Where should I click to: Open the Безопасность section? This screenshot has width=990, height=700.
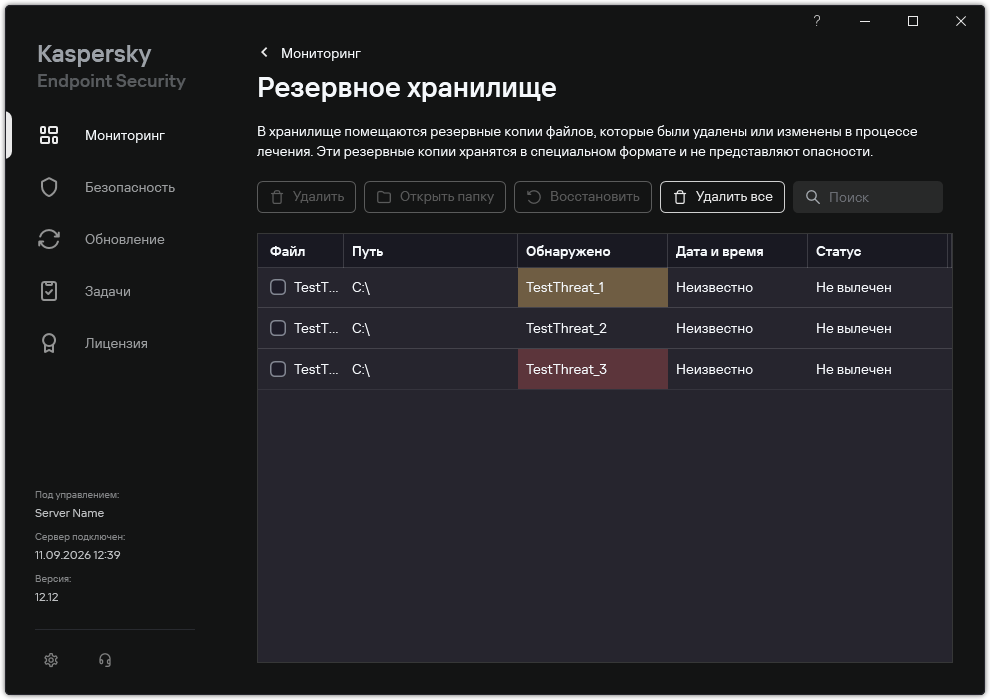[x=130, y=187]
